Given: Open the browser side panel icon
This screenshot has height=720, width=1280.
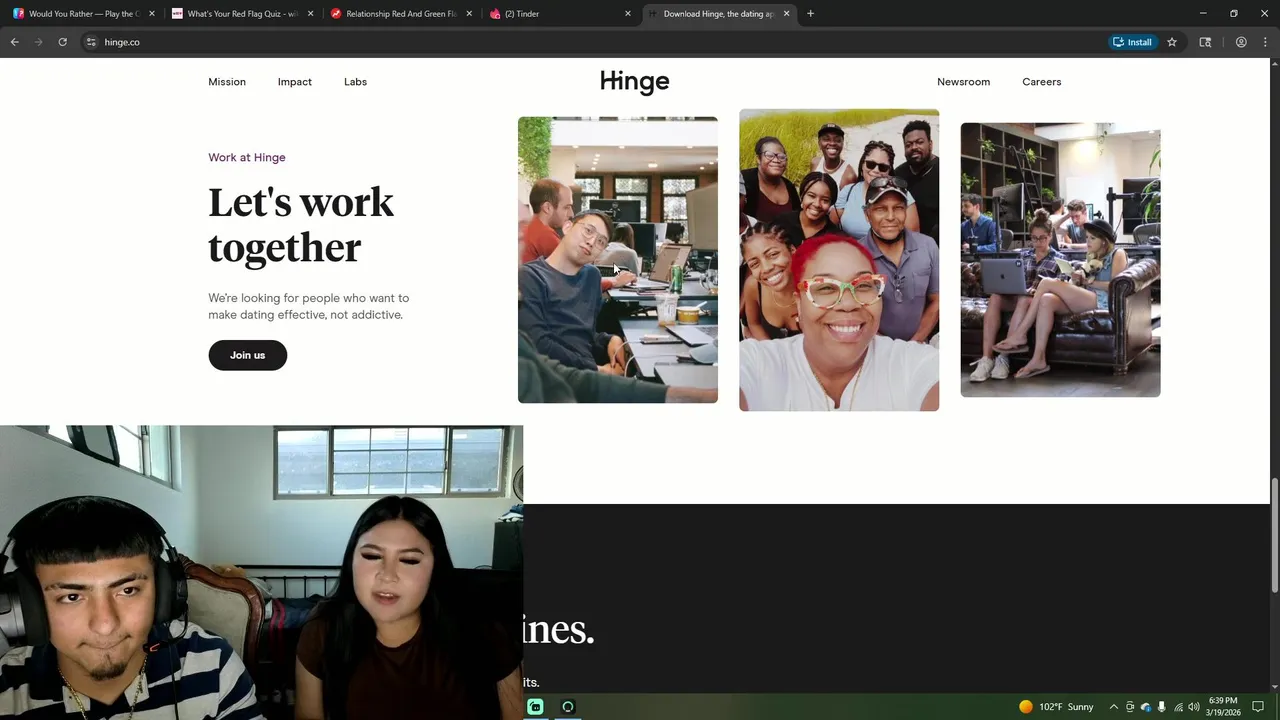Looking at the screenshot, I should 1205,42.
